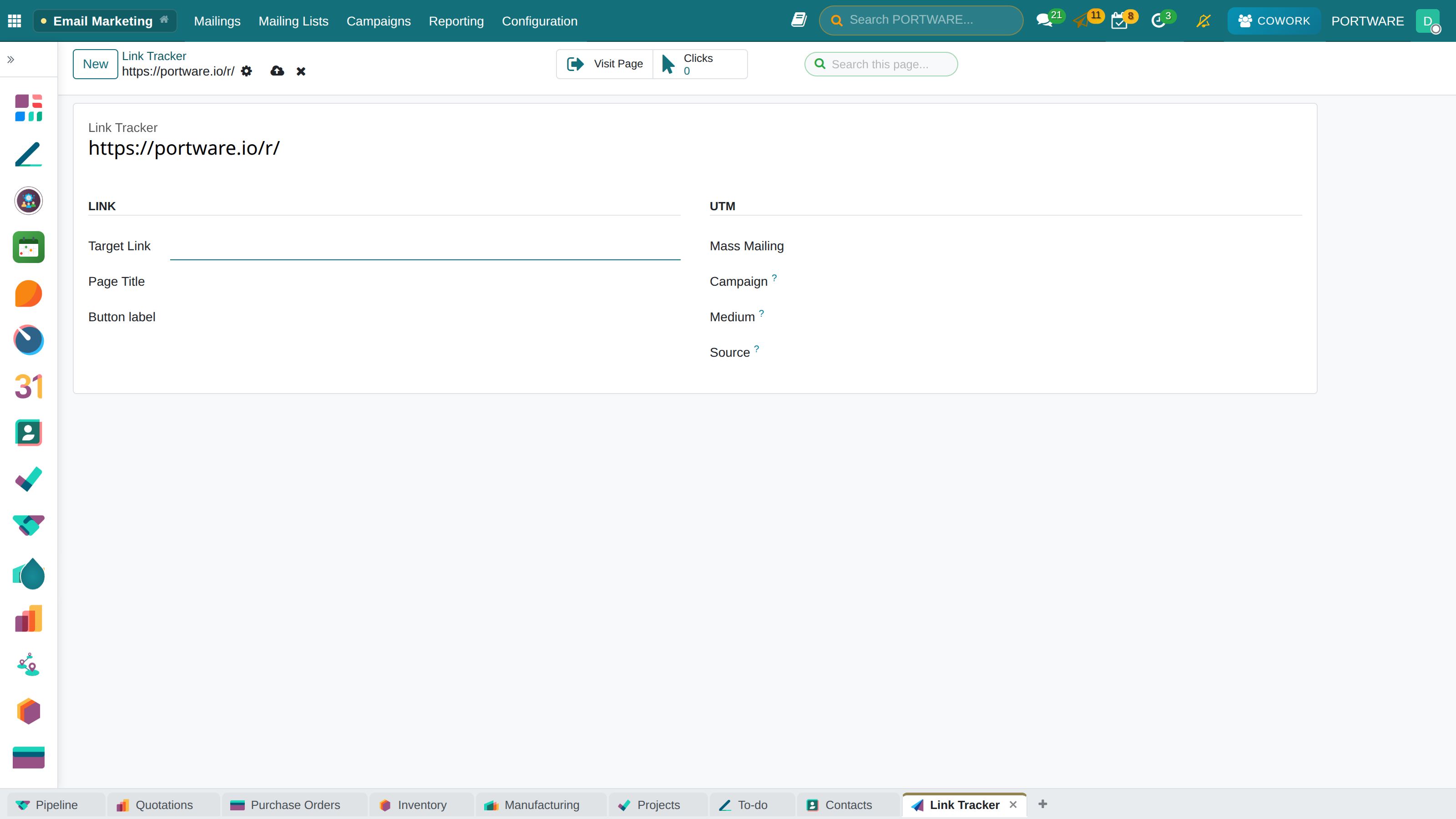Open the Mailing Lists menu
This screenshot has height=819, width=1456.
293,21
